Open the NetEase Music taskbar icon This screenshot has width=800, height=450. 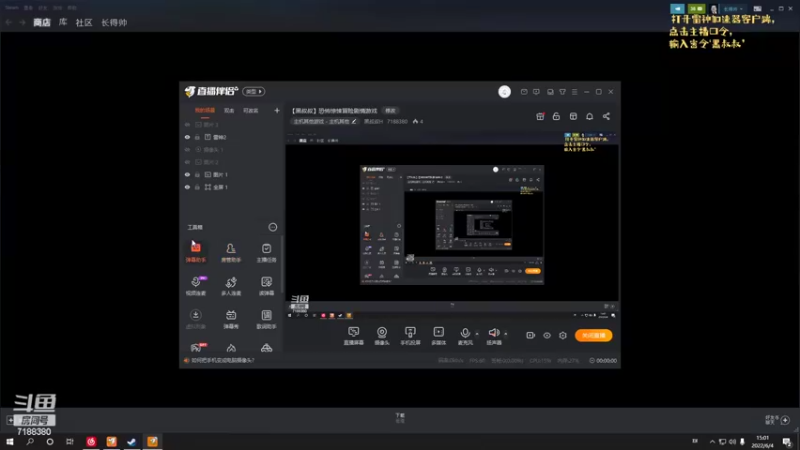point(91,442)
